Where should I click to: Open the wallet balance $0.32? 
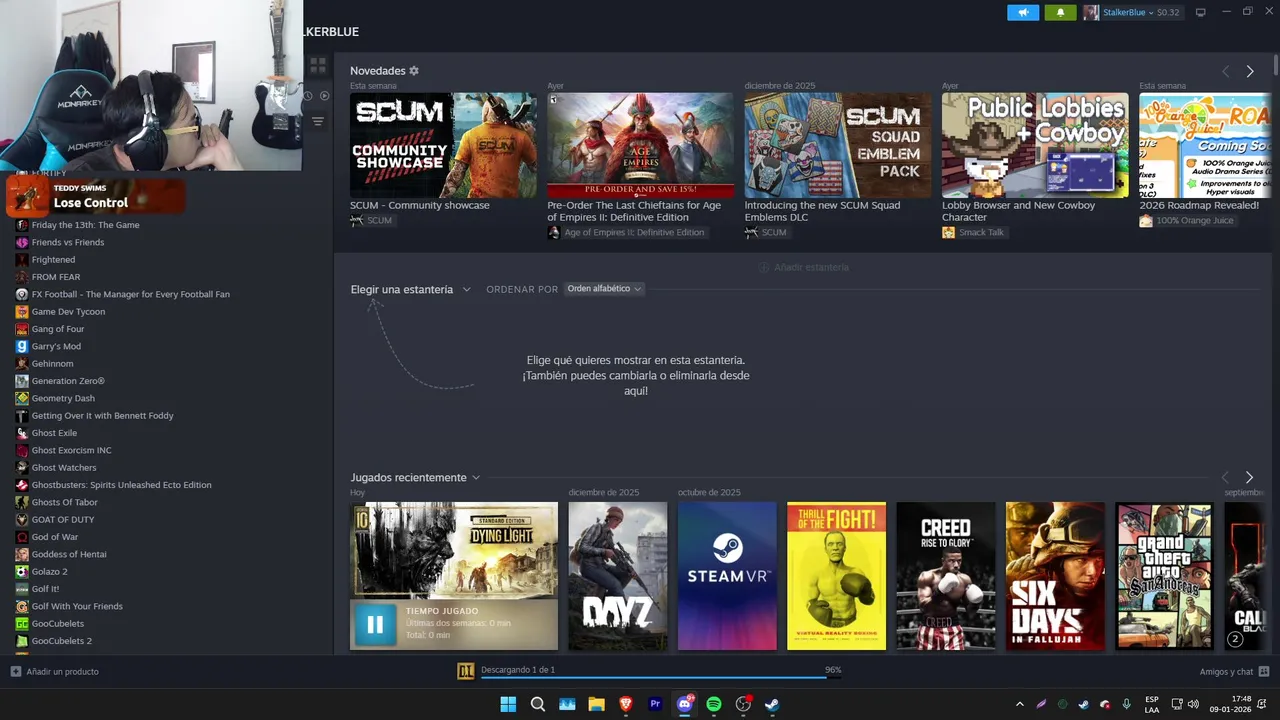click(1168, 13)
